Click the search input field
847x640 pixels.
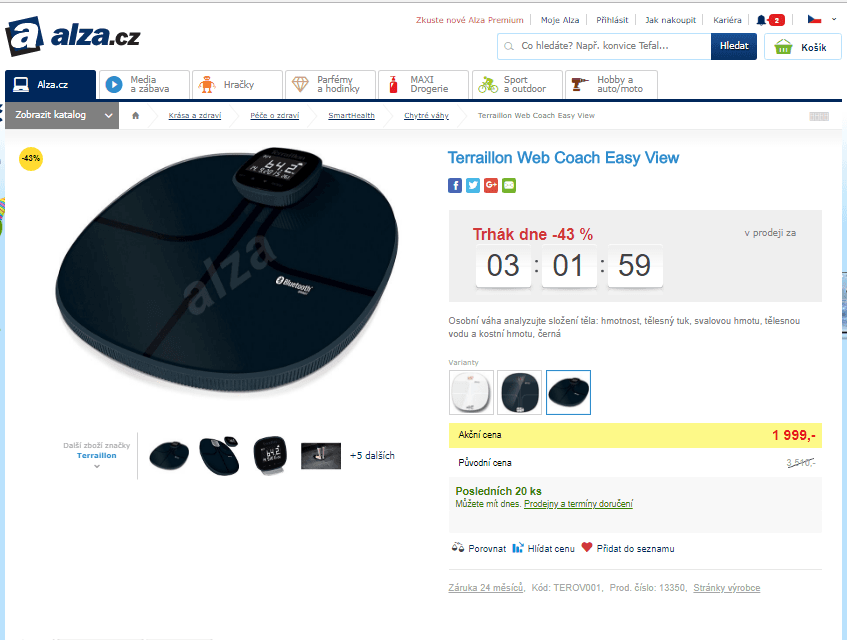[604, 46]
